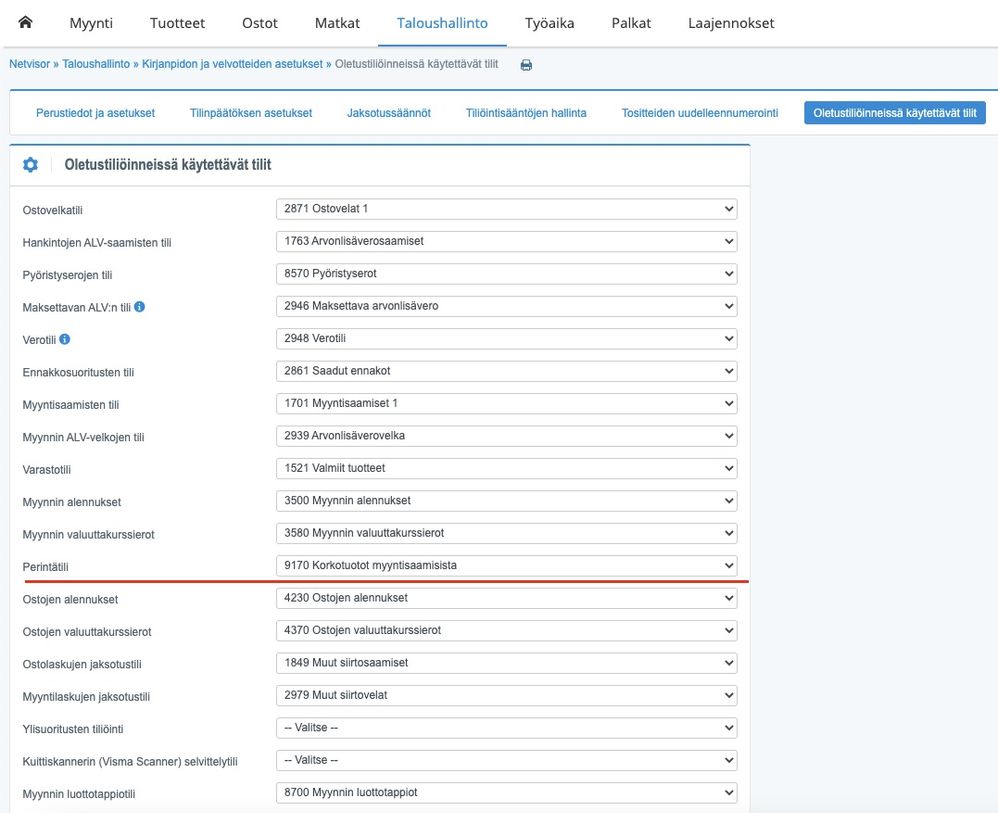
Task: Go to the Palkat menu
Action: 631,23
